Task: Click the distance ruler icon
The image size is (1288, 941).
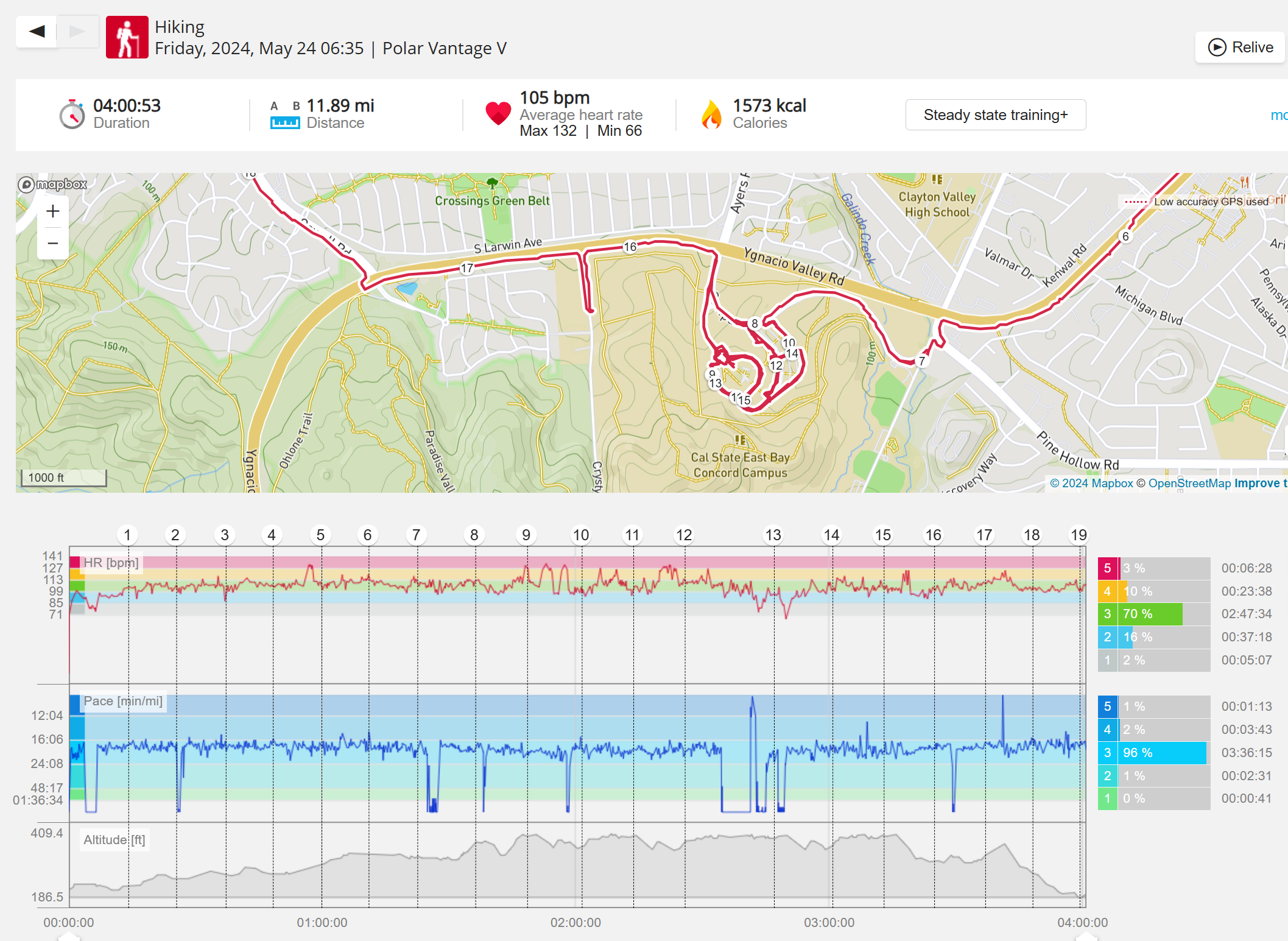Action: click(285, 122)
